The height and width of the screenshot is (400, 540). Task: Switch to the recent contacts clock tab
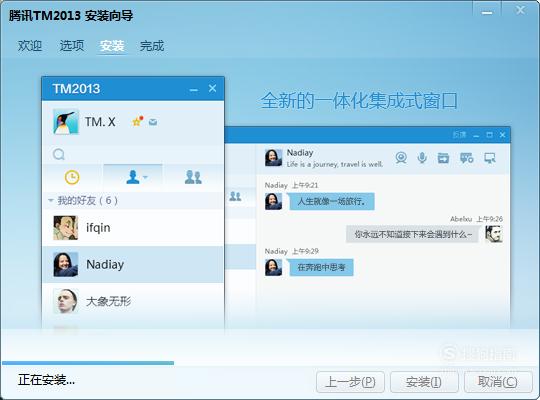tap(72, 177)
